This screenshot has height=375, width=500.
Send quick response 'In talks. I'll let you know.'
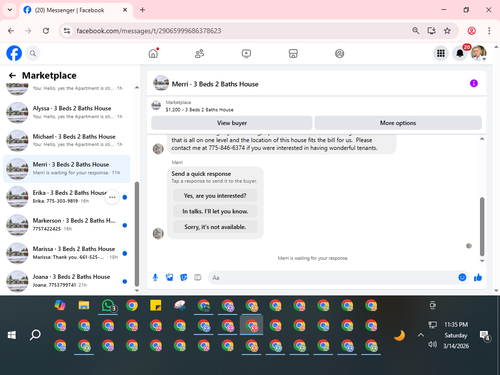215,211
